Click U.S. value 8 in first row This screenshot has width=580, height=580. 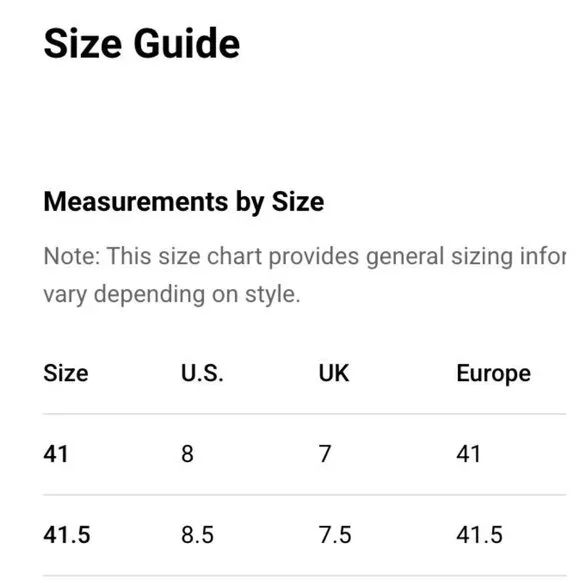187,454
